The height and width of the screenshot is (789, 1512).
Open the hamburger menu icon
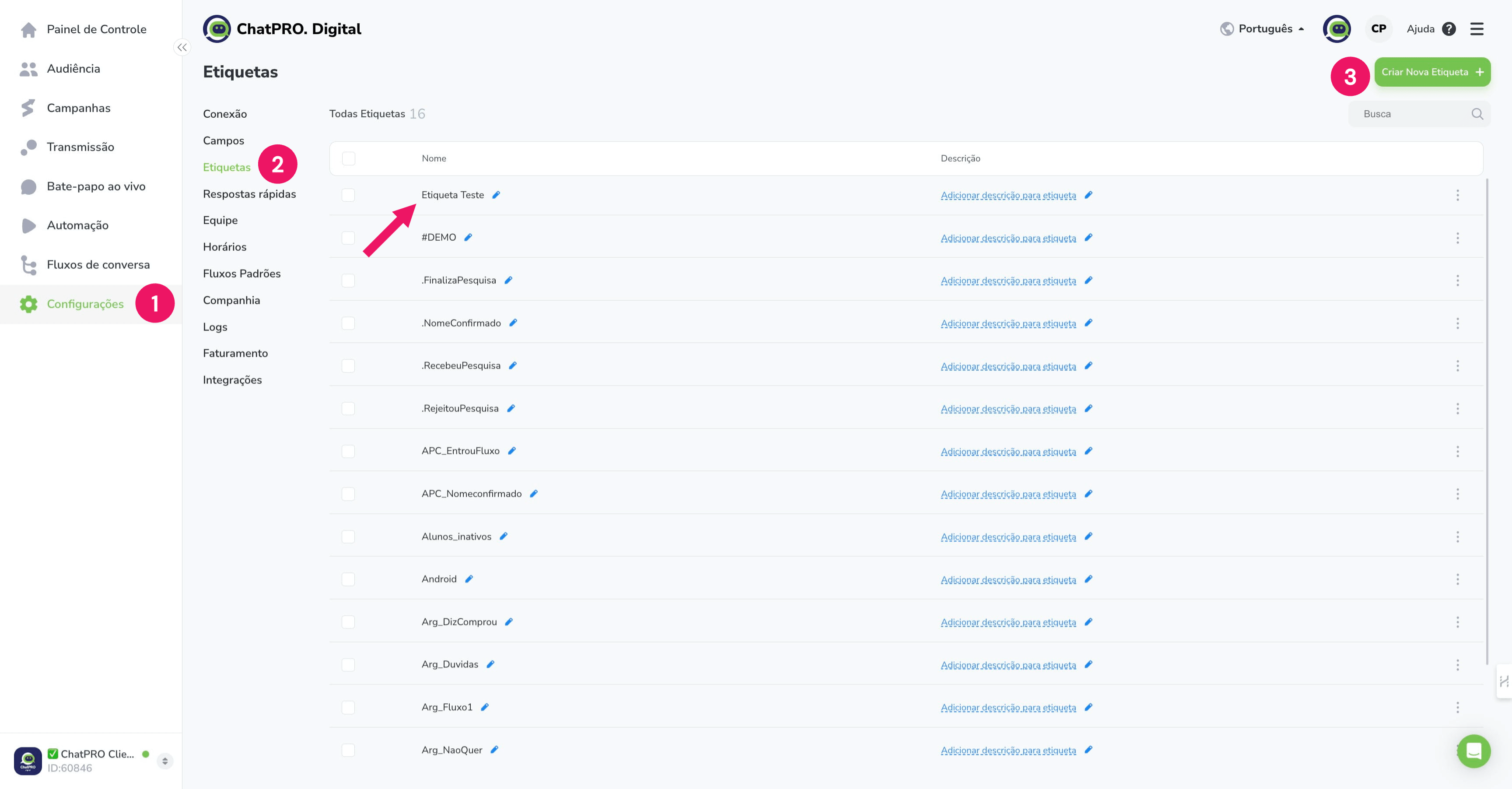click(x=1477, y=29)
